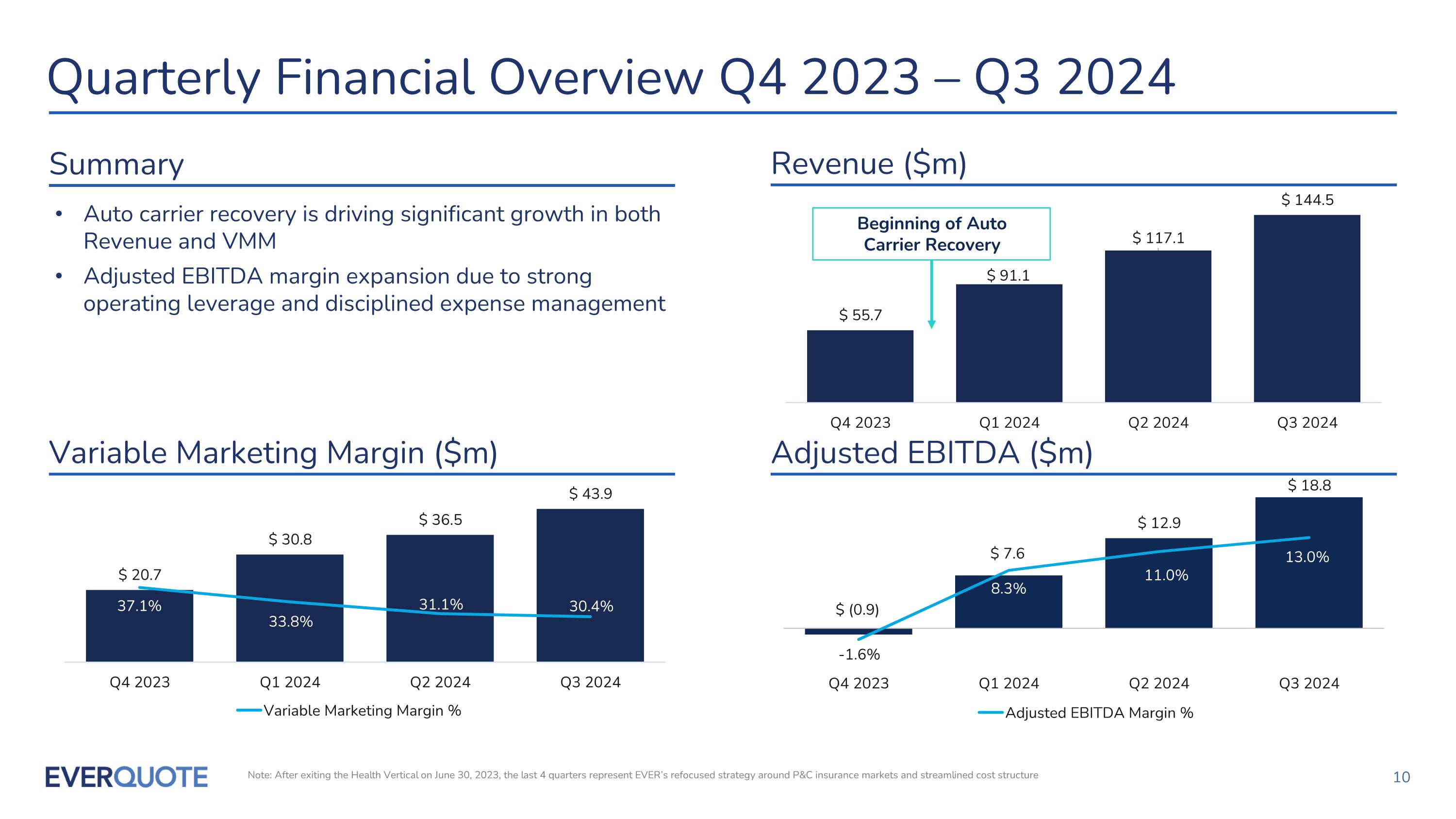
Task: Click the Adjusted EBITDA Margin % legend marker
Action: tap(991, 713)
